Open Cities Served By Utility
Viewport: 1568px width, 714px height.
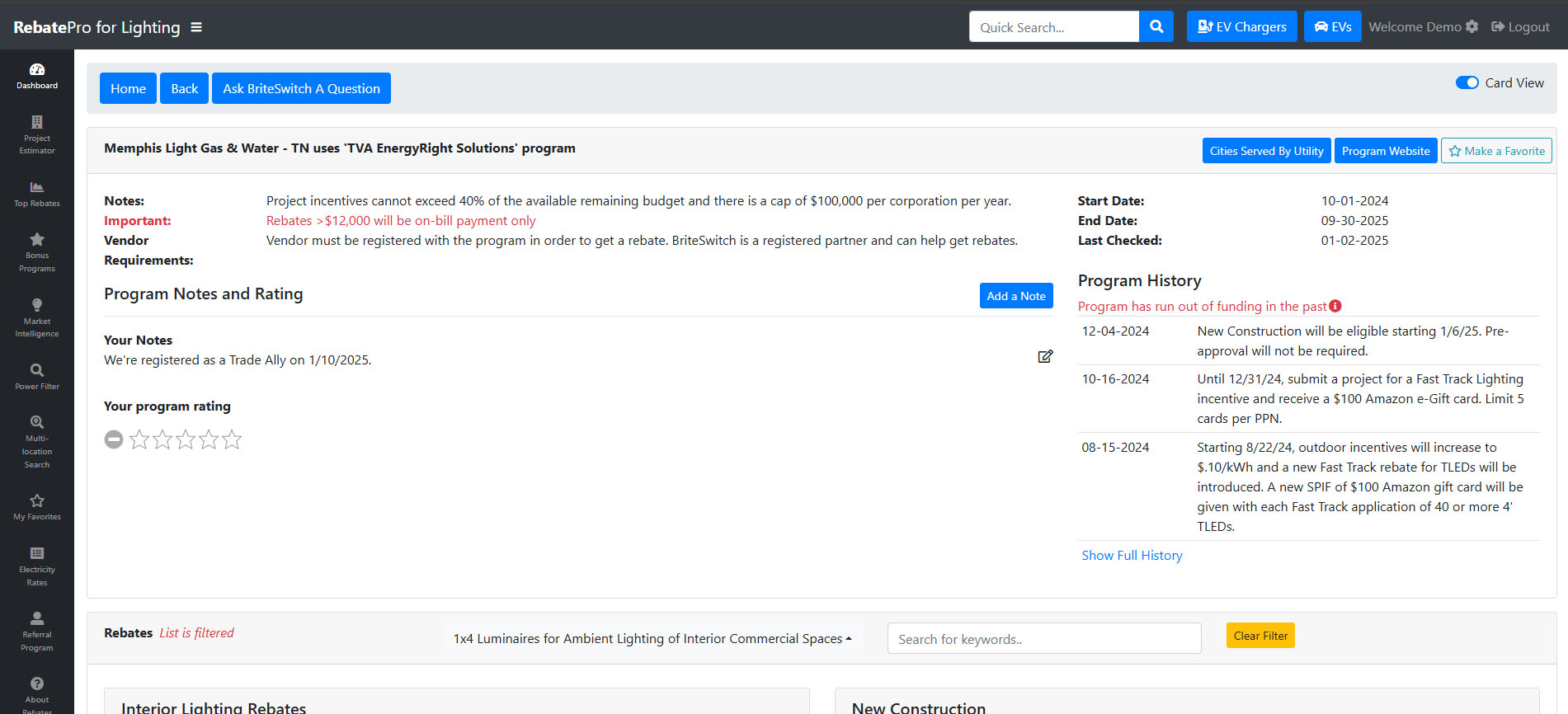(x=1266, y=151)
